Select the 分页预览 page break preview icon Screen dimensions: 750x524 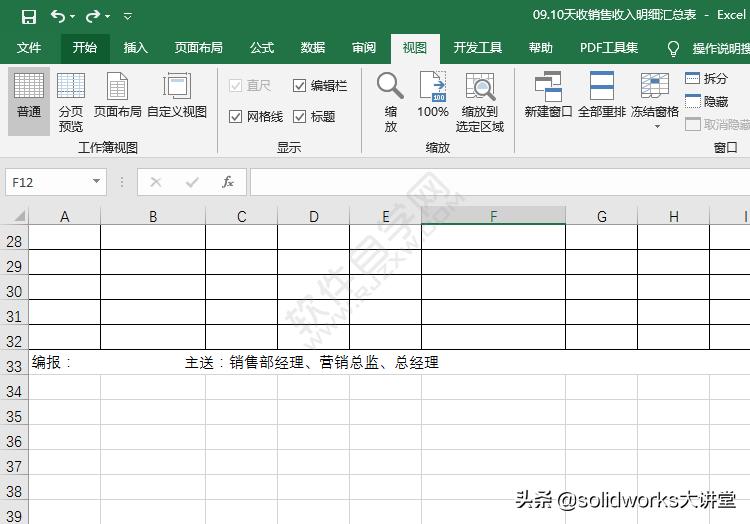(x=71, y=101)
